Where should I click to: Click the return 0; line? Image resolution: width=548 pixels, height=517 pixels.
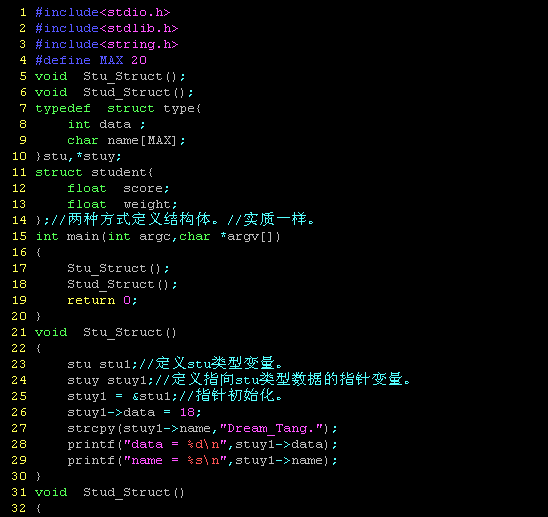[102, 301]
